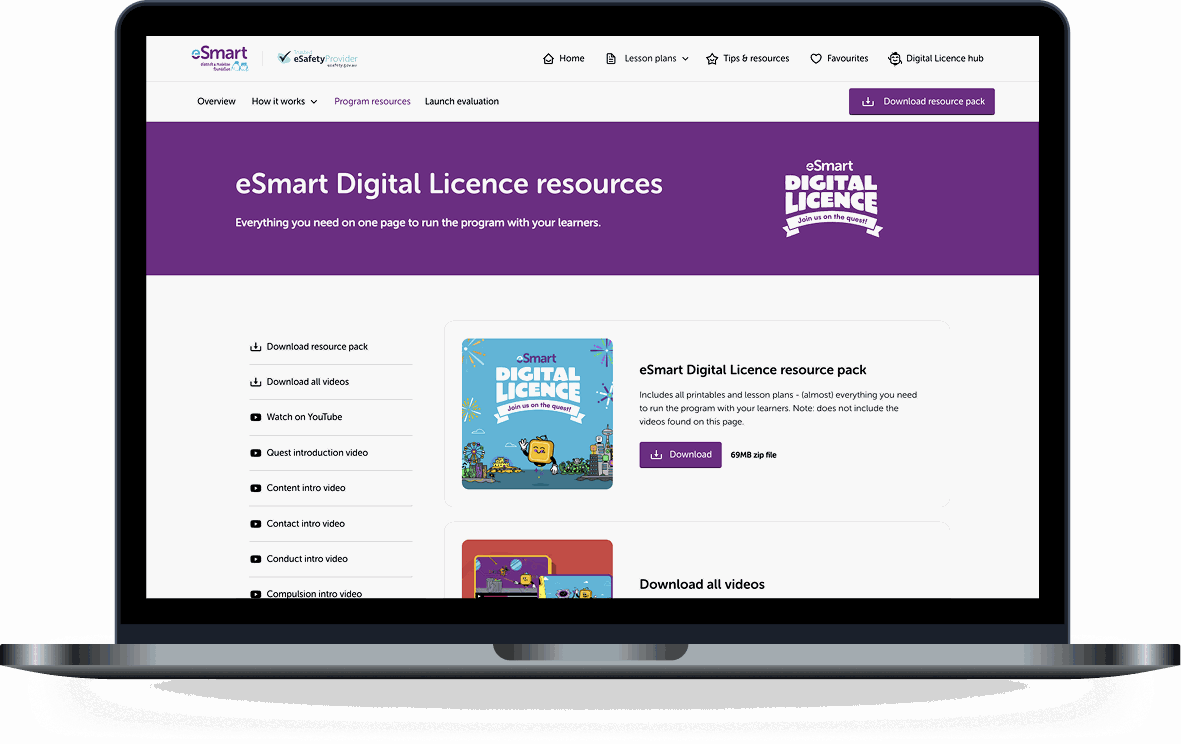Click the download icon in the top Download resource pack button

point(868,102)
